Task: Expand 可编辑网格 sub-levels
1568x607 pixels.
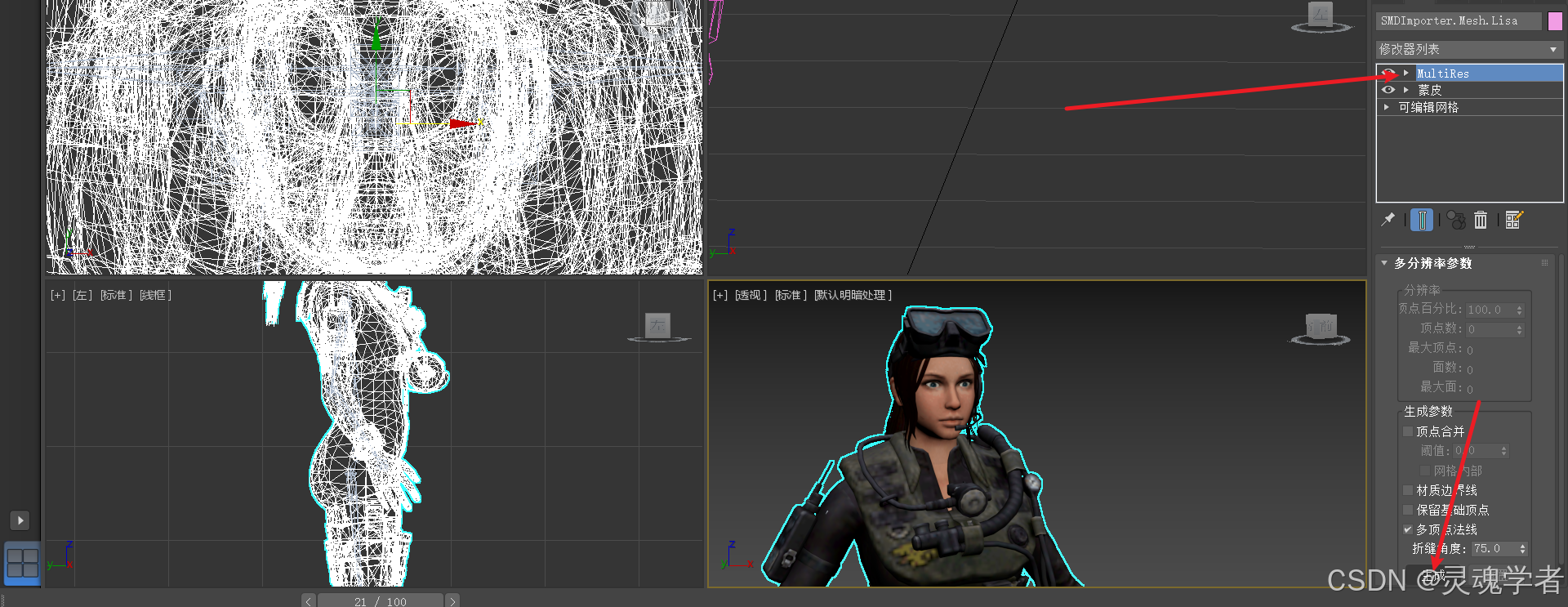Action: [1387, 107]
